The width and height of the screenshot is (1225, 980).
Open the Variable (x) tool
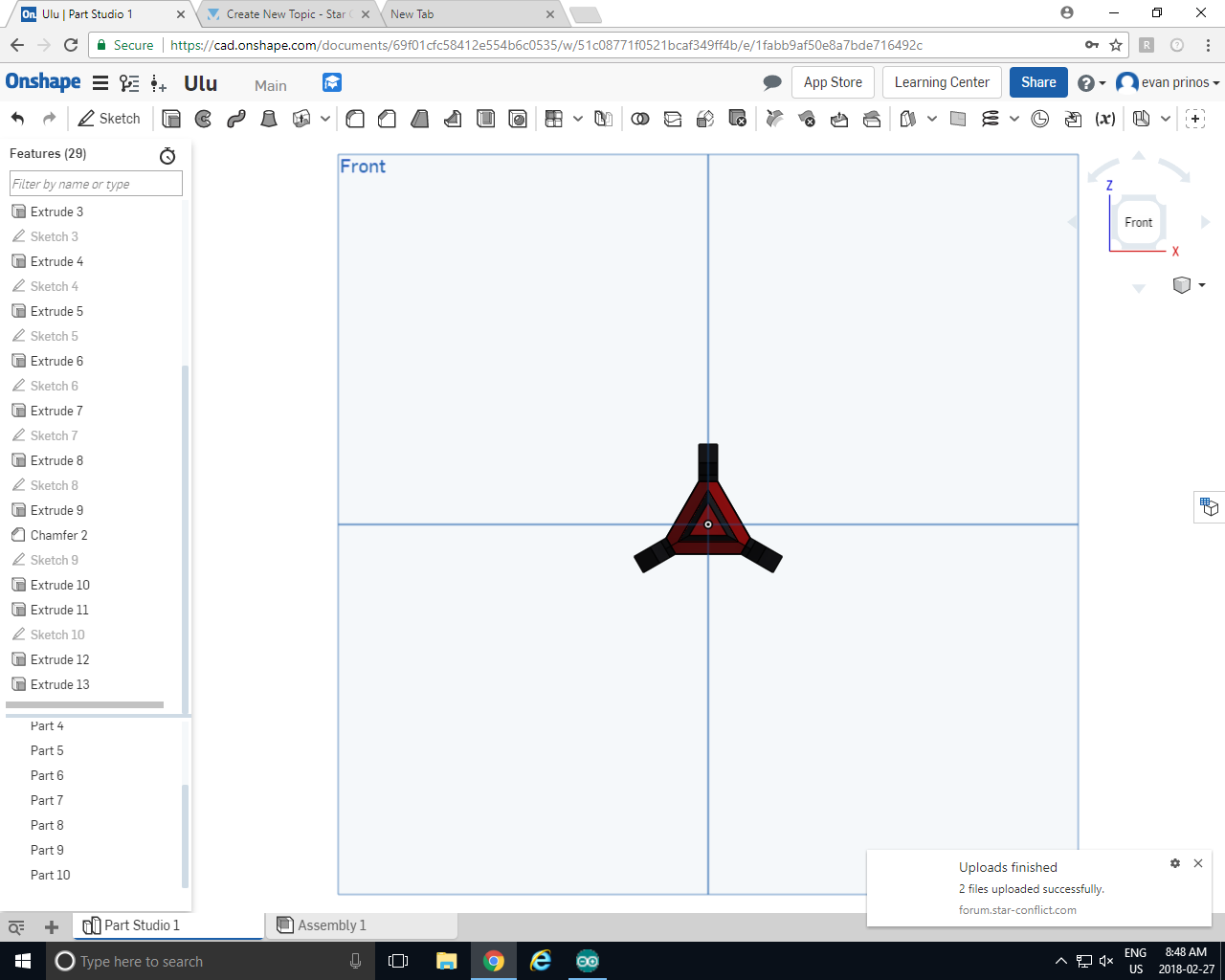coord(1102,118)
